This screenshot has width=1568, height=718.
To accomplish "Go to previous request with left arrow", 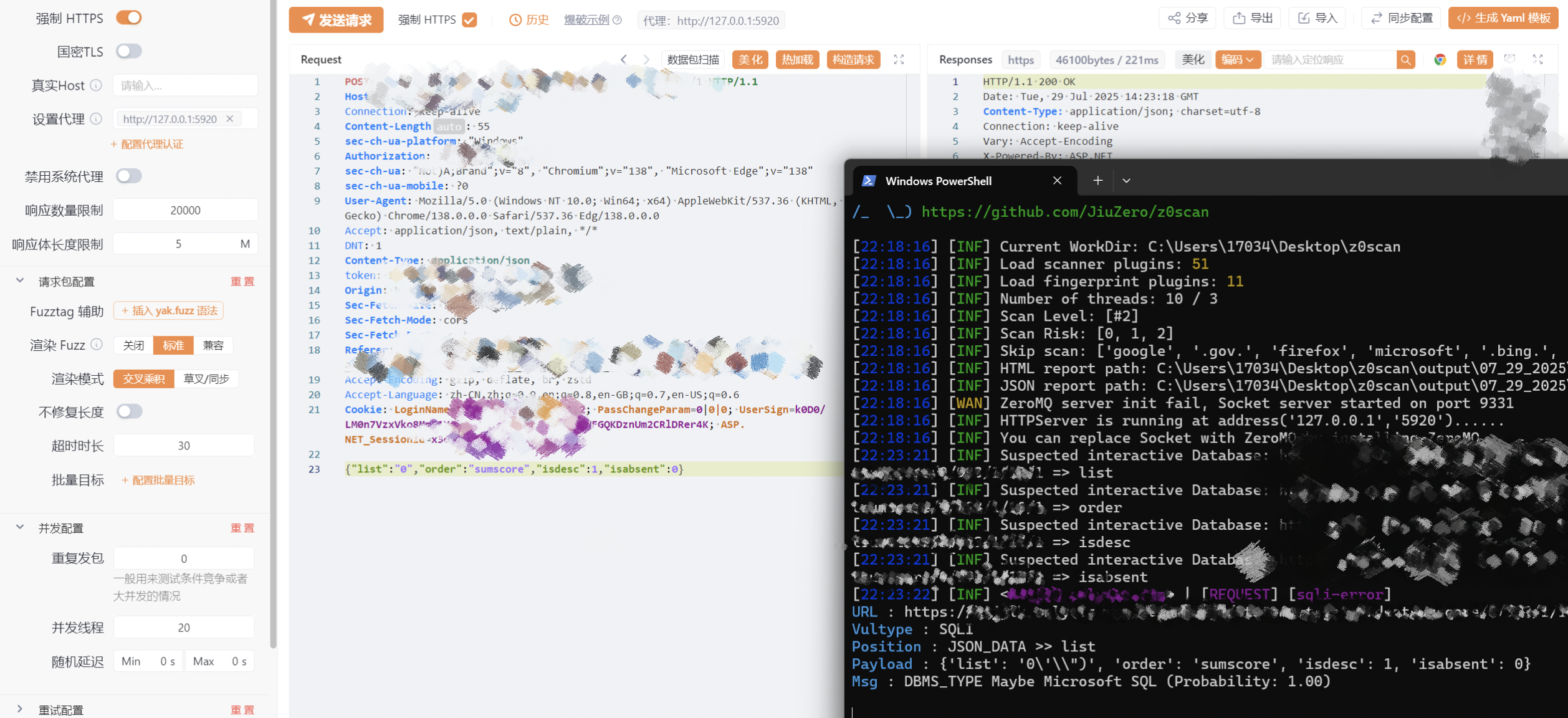I will pyautogui.click(x=624, y=60).
